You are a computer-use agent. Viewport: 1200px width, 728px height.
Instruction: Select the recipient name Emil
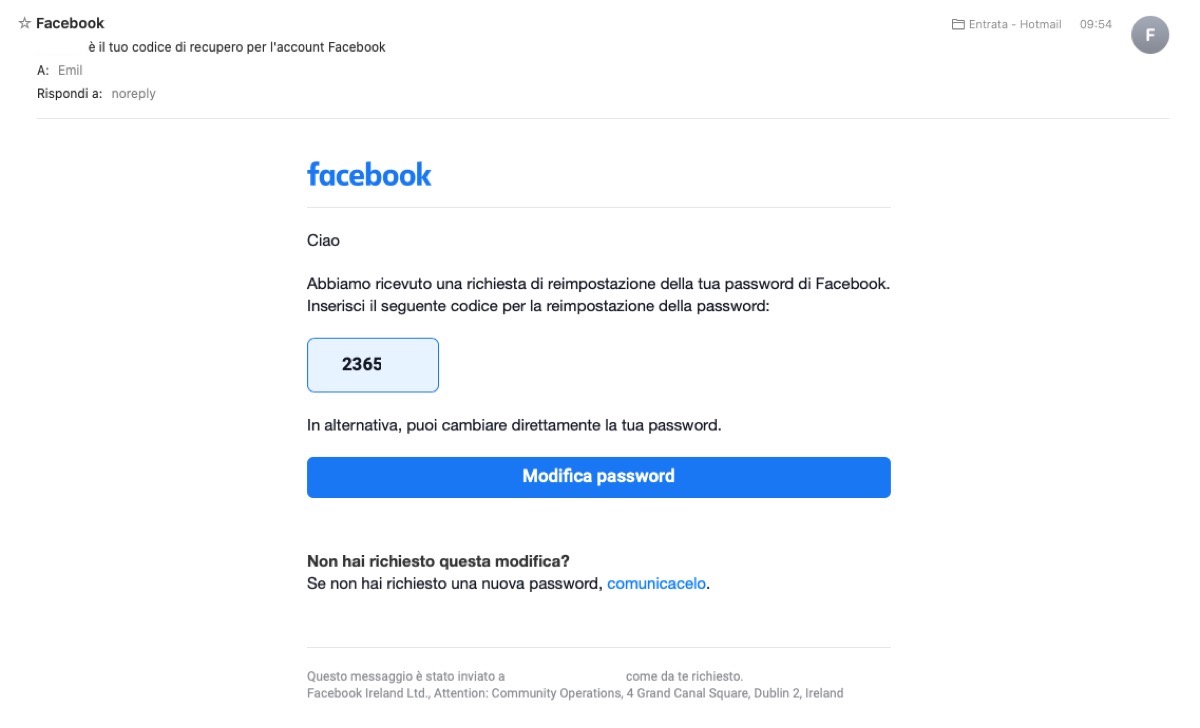70,70
